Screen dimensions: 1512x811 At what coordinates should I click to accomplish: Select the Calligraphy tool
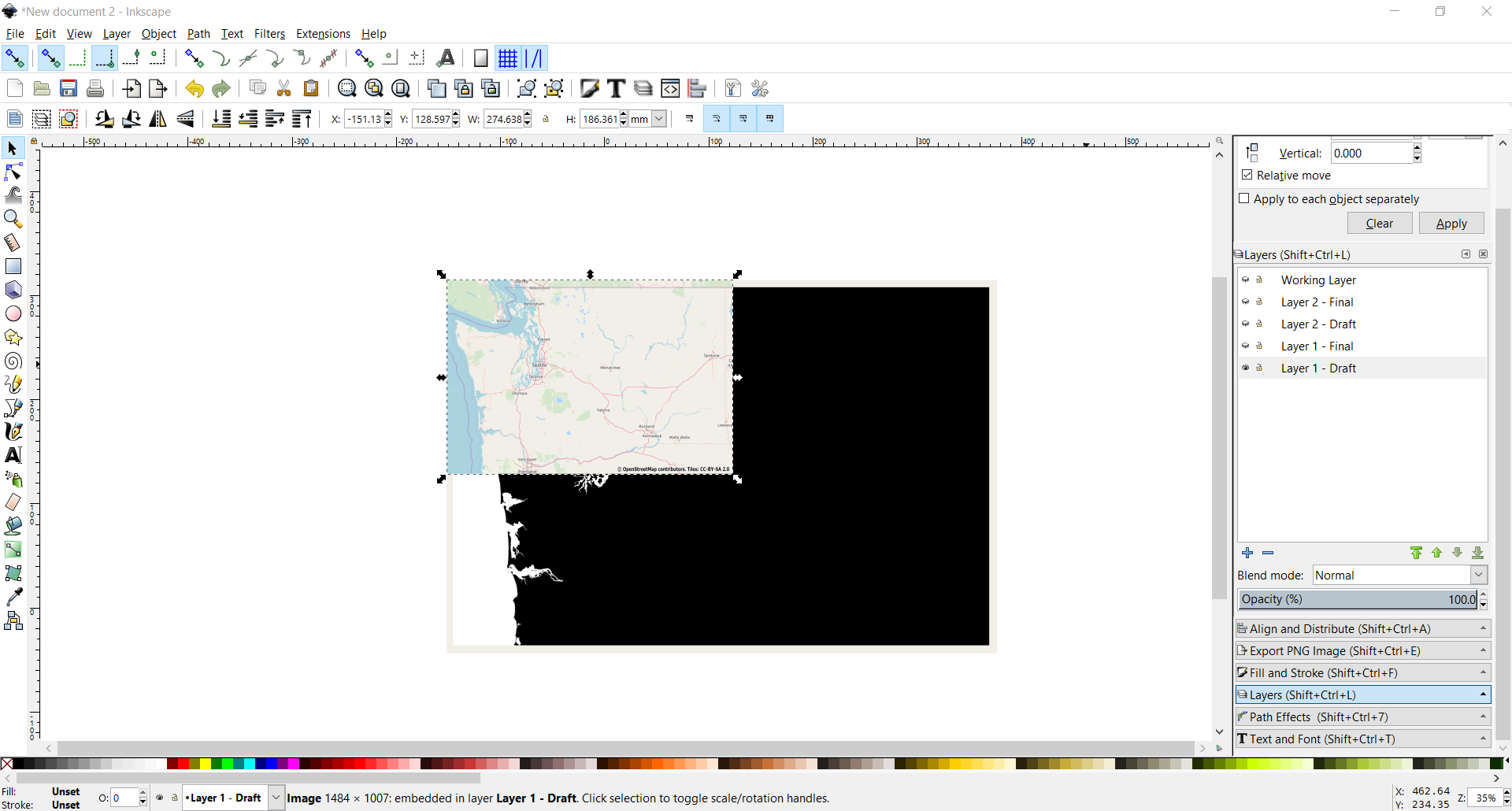tap(13, 431)
